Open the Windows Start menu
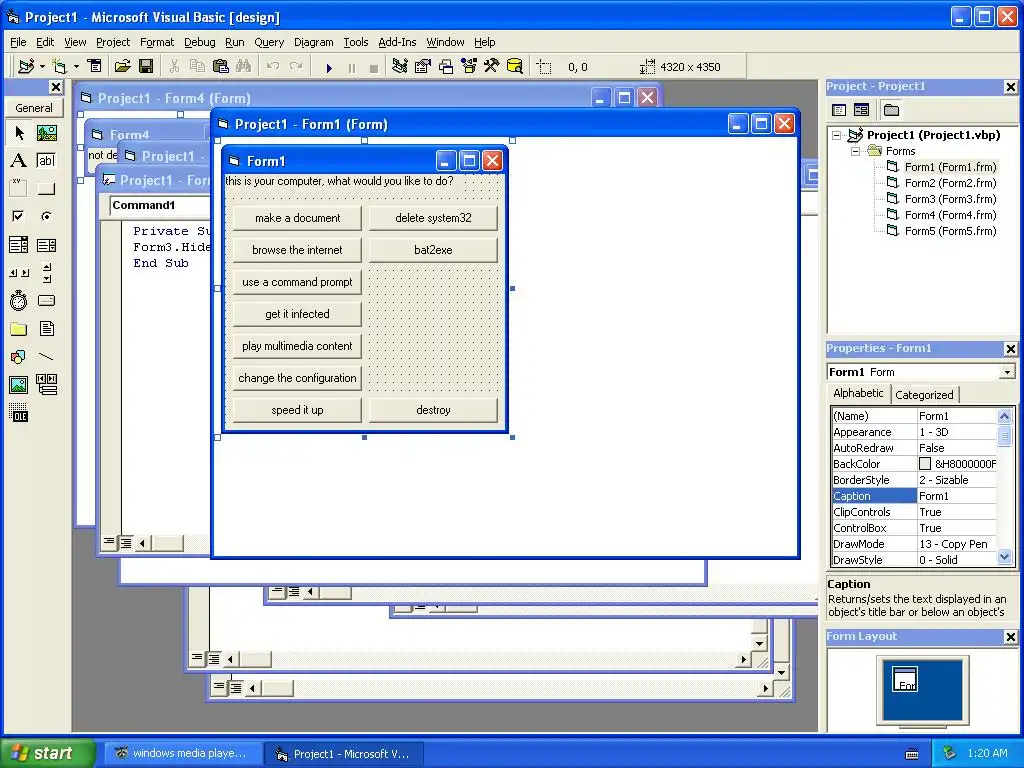1024x768 pixels. 47,753
